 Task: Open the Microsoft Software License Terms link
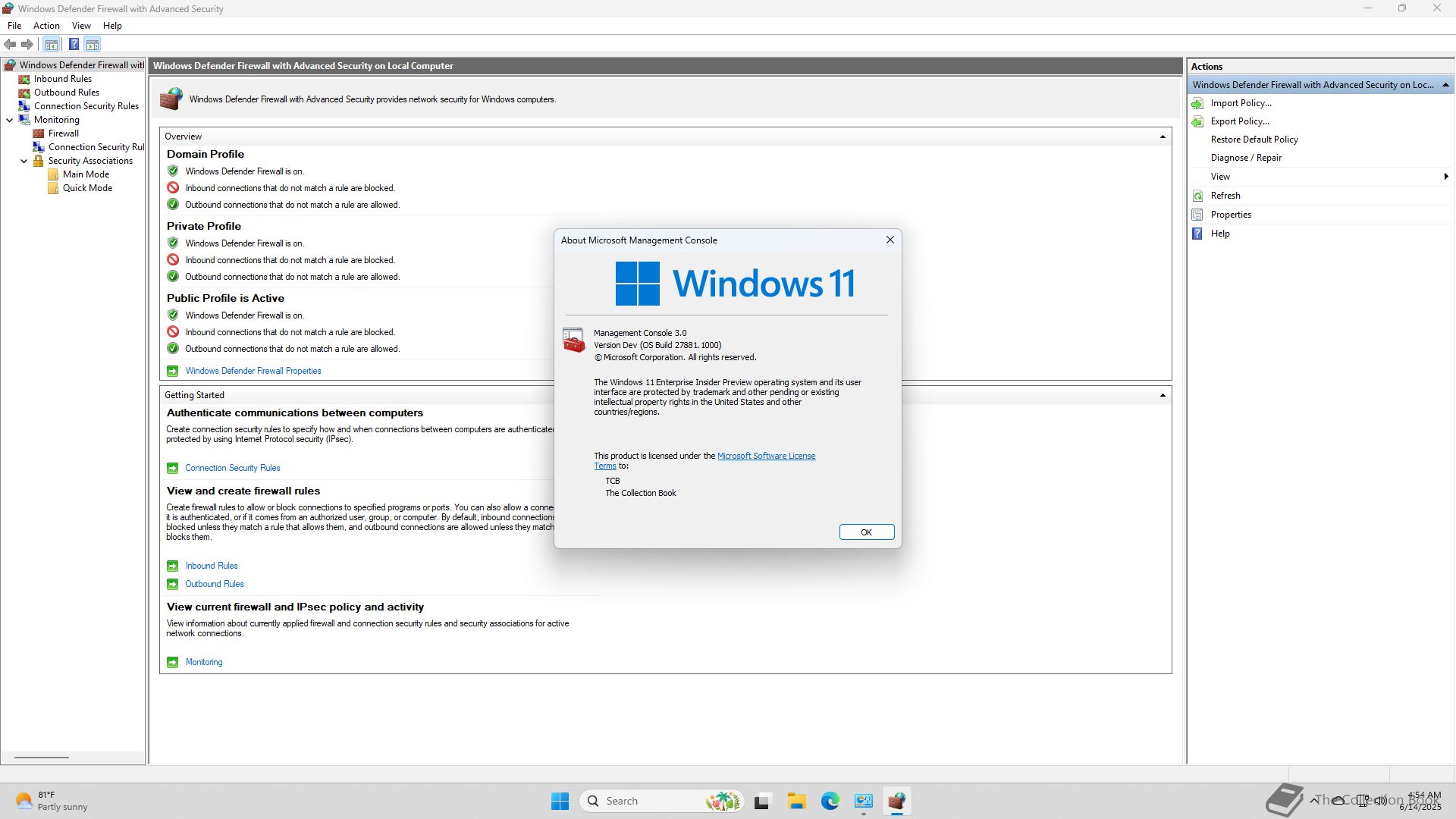click(766, 456)
